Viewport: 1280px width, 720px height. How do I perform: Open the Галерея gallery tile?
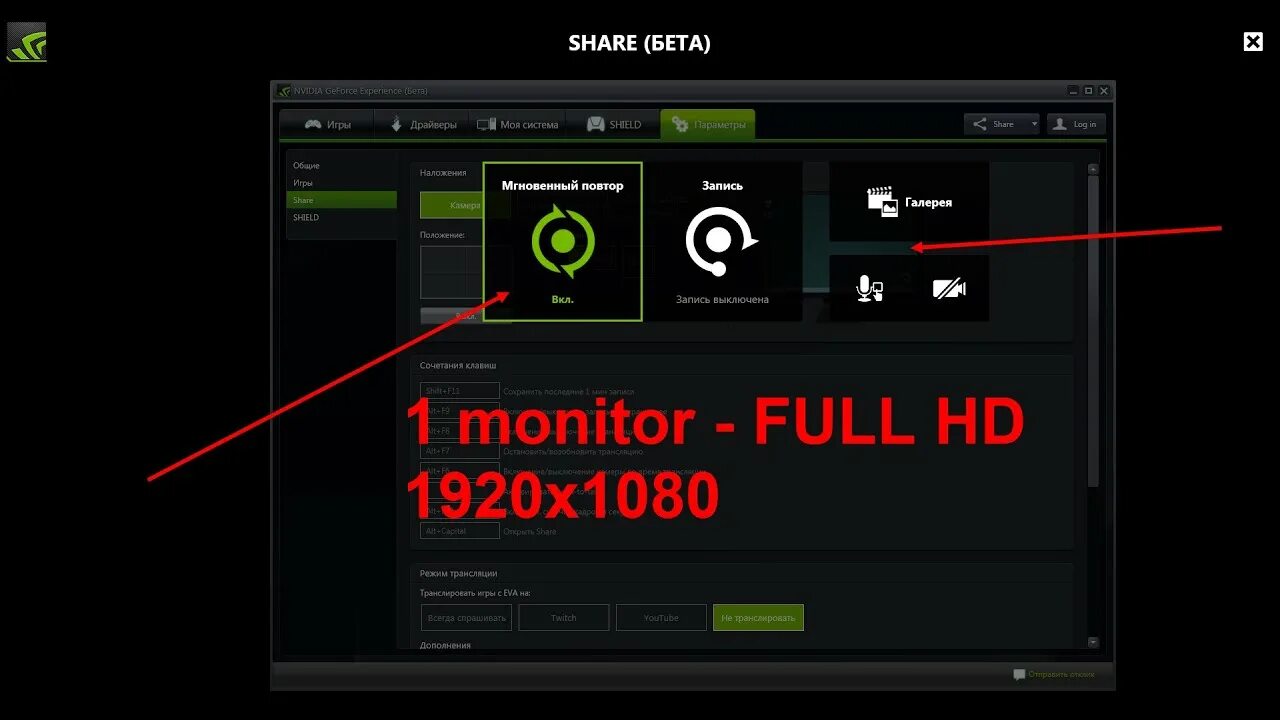[909, 202]
